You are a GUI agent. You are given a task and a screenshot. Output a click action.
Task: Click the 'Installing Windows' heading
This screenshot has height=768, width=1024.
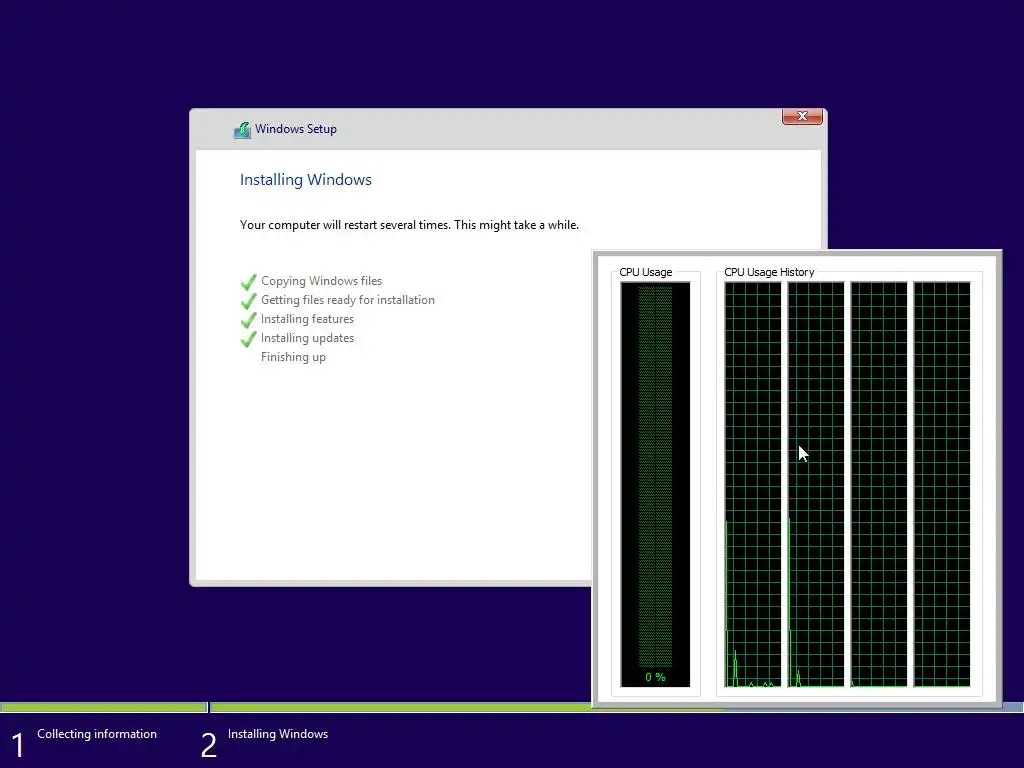pos(306,180)
